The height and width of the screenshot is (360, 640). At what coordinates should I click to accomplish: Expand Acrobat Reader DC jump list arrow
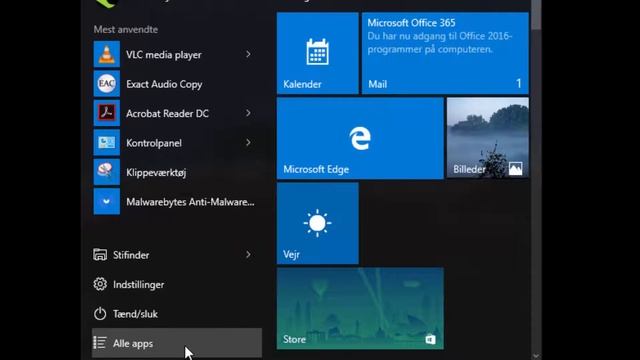(x=248, y=113)
